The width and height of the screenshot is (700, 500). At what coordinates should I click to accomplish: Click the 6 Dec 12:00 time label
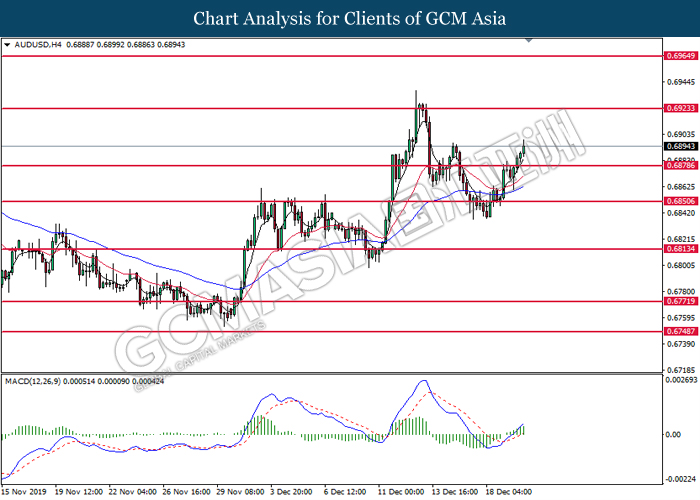(345, 492)
